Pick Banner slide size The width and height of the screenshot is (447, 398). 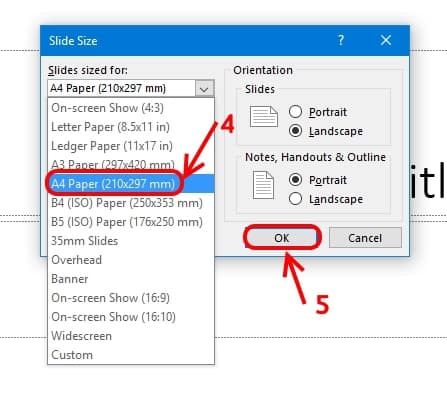click(x=131, y=279)
